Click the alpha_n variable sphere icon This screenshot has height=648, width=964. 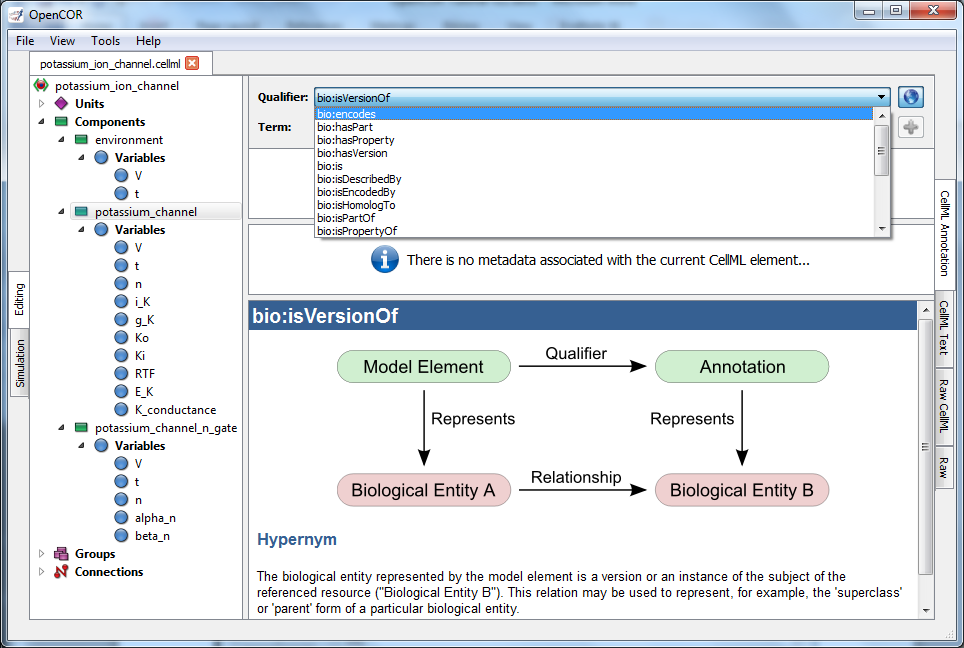(x=122, y=518)
